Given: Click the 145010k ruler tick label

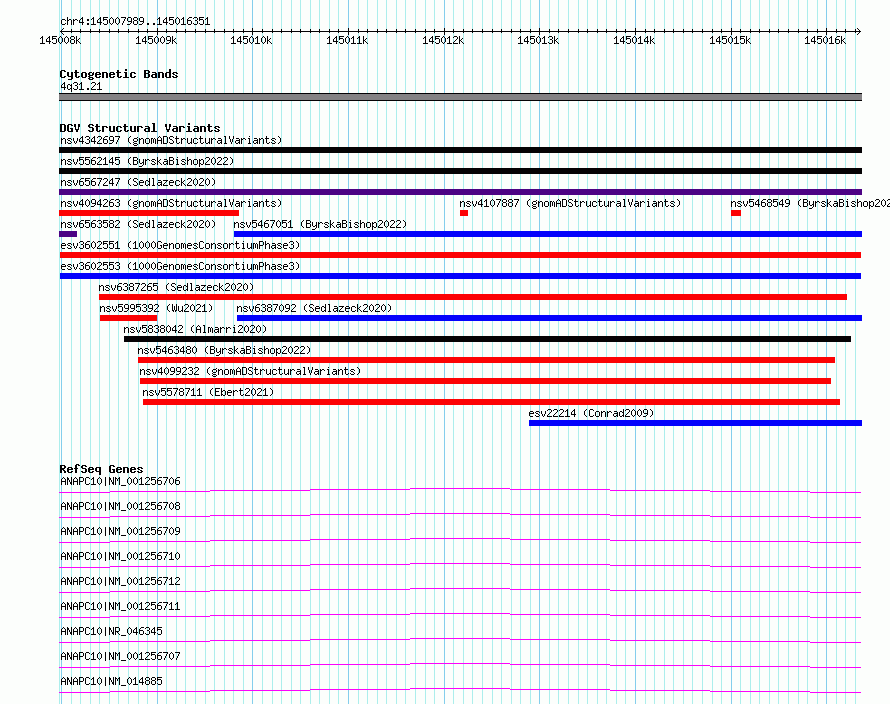Looking at the screenshot, I should click(251, 40).
